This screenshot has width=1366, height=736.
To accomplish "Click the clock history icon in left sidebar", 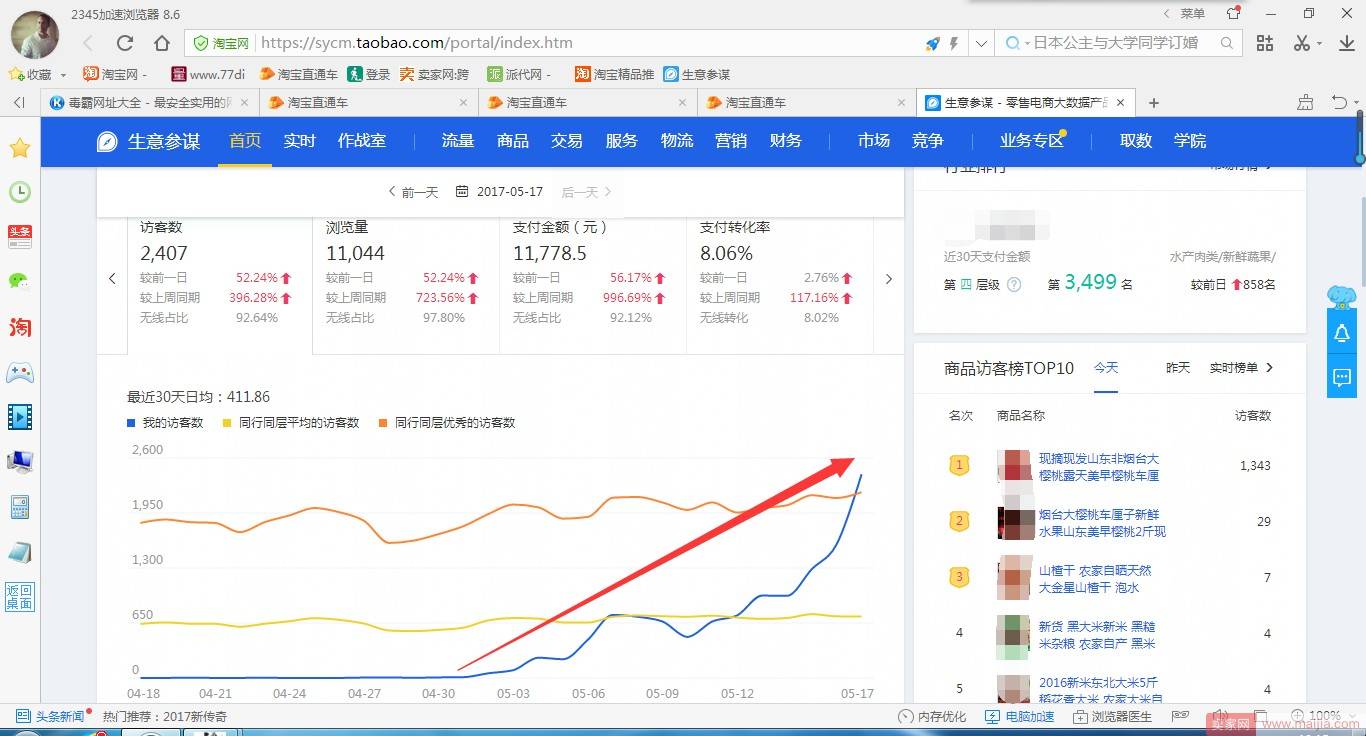I will pyautogui.click(x=20, y=192).
